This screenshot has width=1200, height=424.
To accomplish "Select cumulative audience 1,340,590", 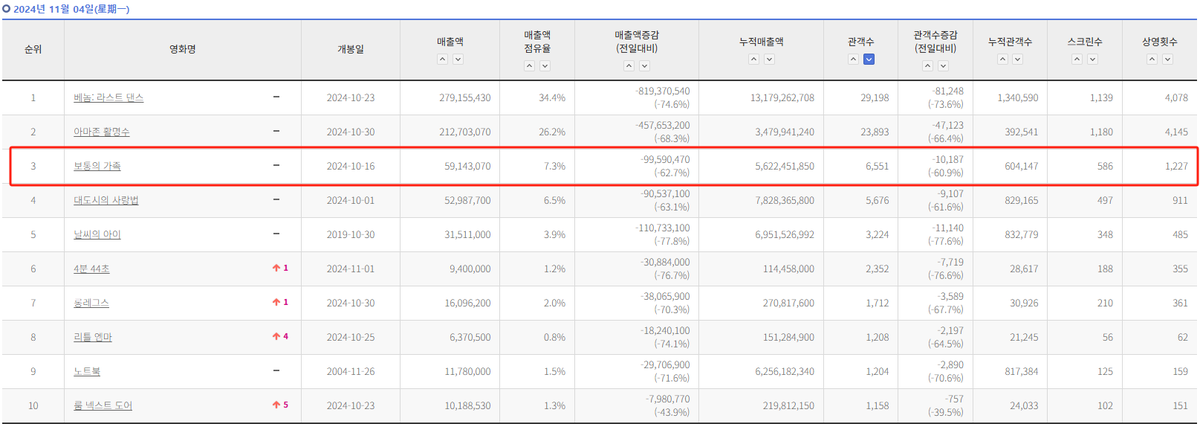I will (x=1018, y=98).
